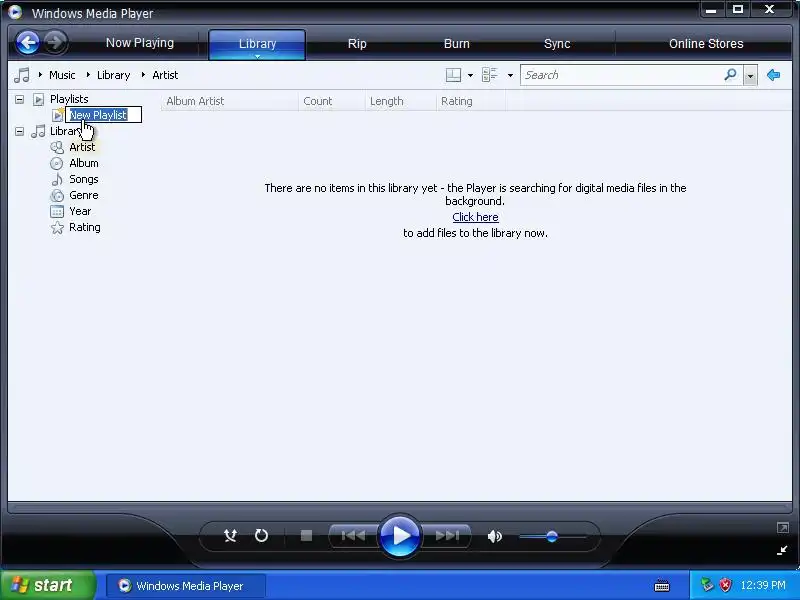
Task: Mute the volume speaker icon
Action: click(x=494, y=536)
